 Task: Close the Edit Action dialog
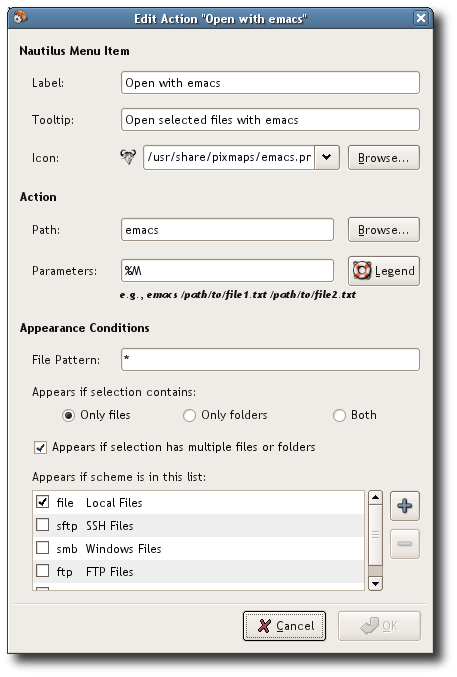coord(420,18)
